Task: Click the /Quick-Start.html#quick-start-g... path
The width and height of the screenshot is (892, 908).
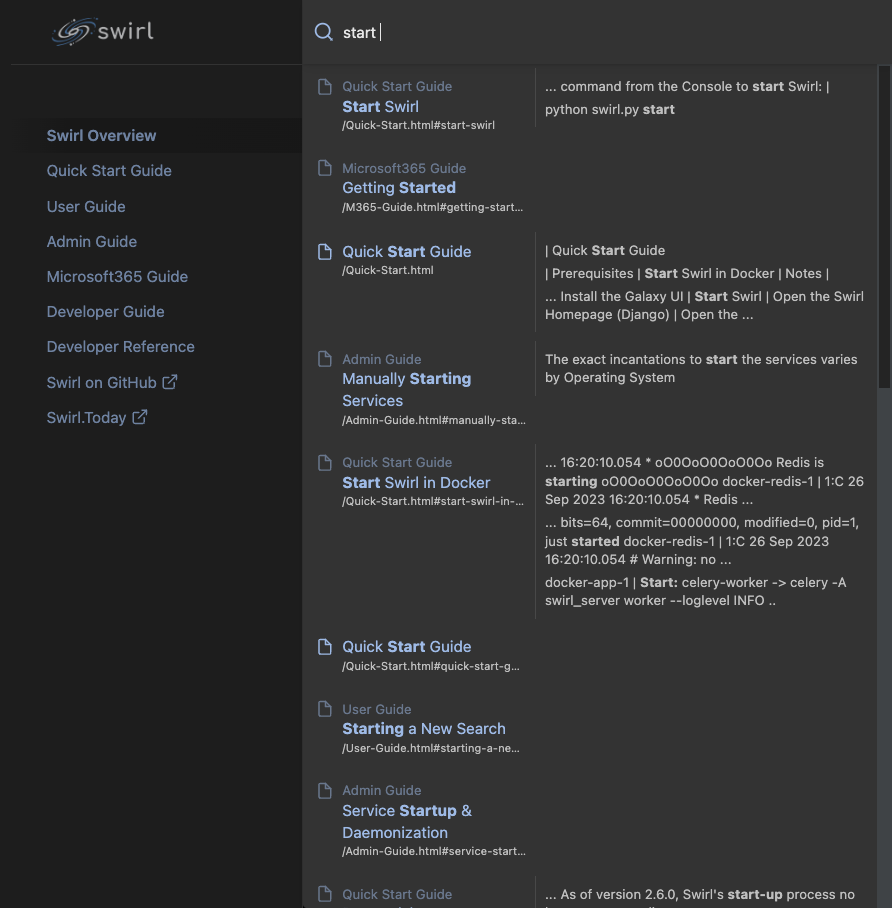Action: (430, 667)
